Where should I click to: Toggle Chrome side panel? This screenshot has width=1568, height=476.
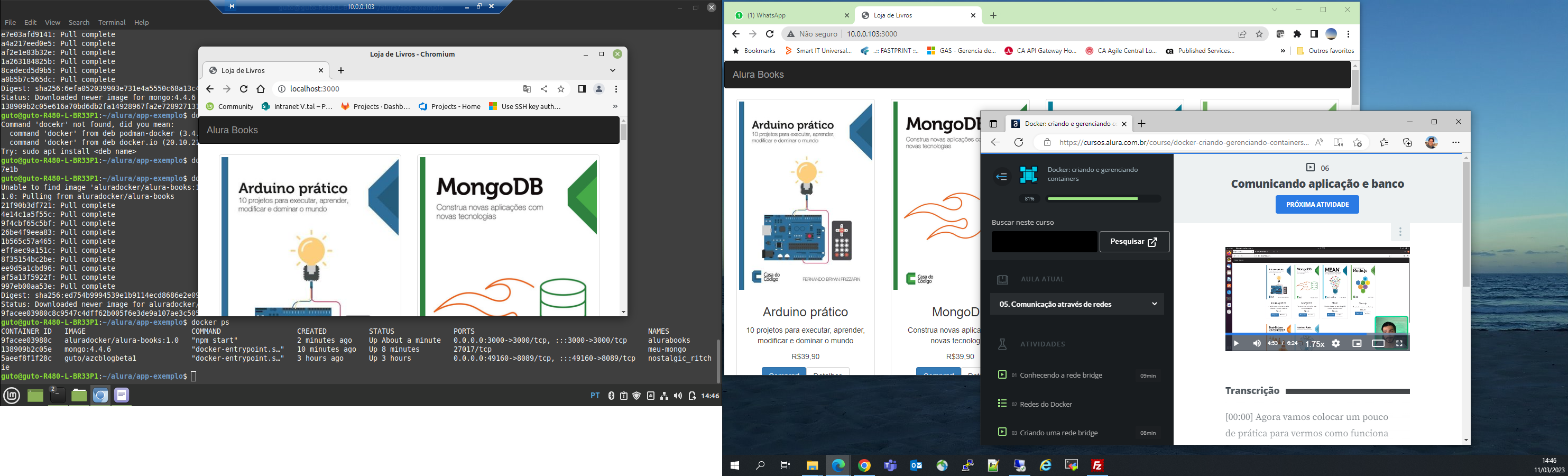tap(1314, 34)
